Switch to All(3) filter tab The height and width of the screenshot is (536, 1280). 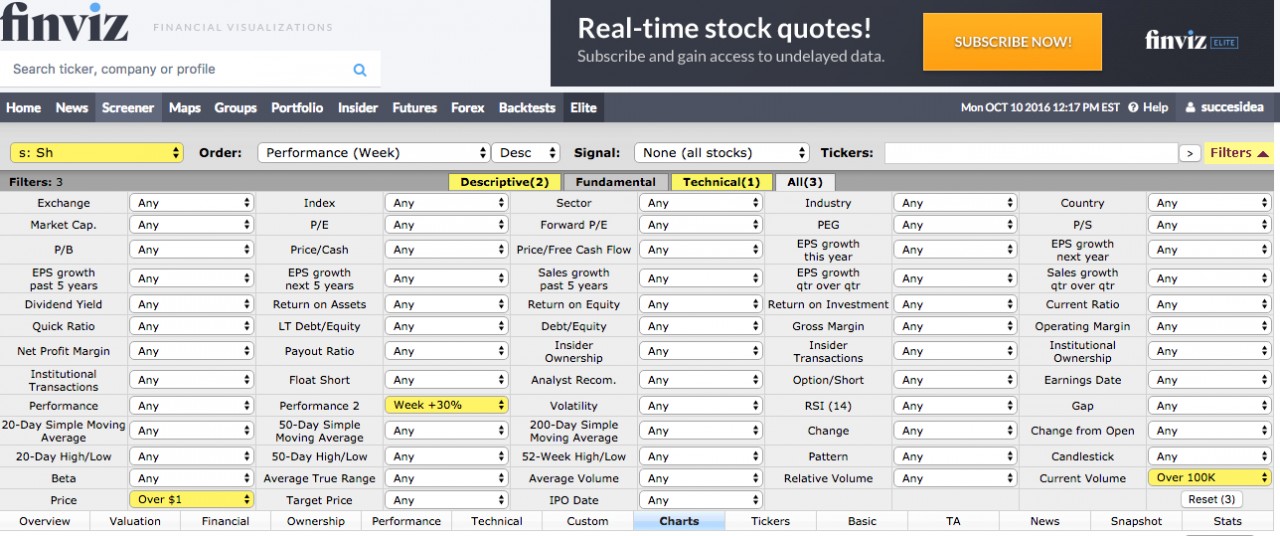pos(805,182)
